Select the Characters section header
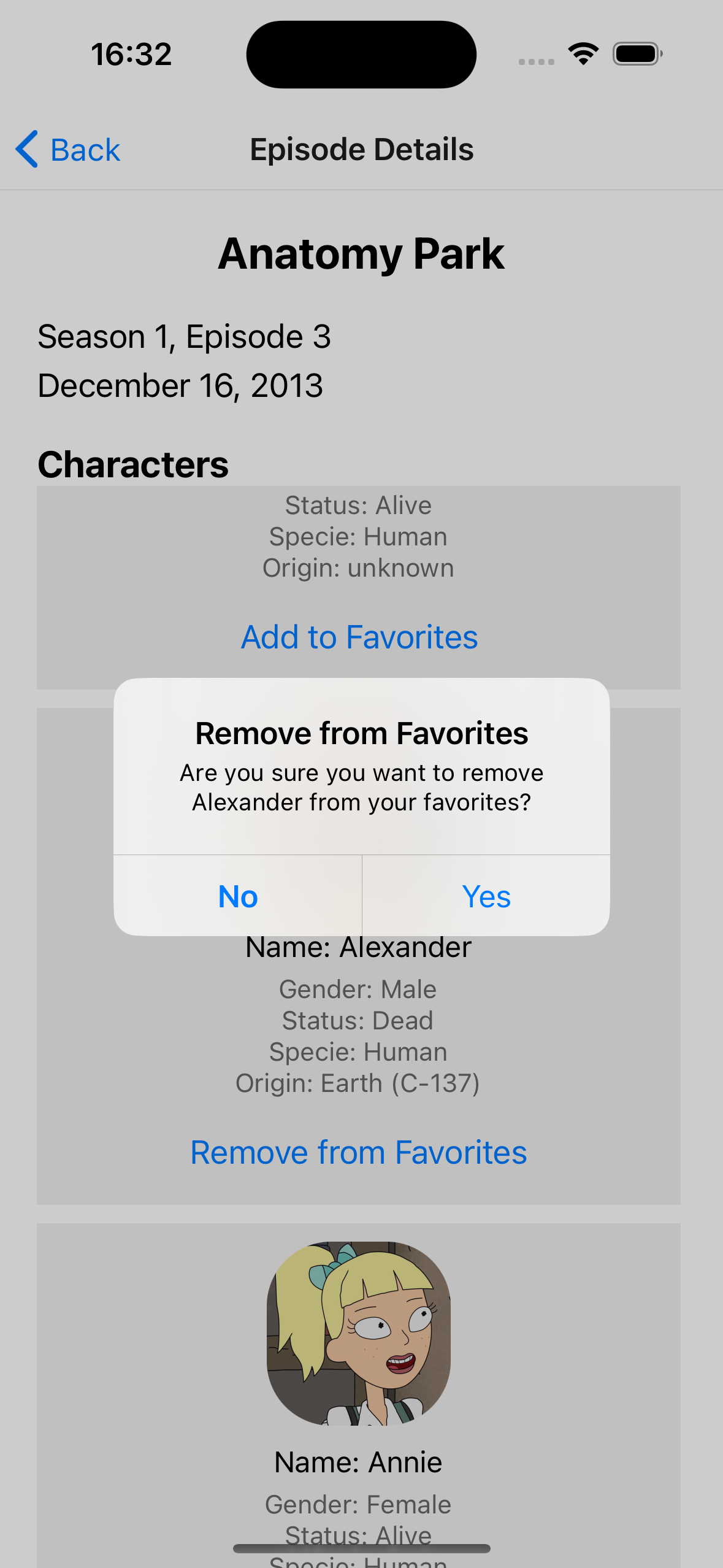 click(133, 464)
